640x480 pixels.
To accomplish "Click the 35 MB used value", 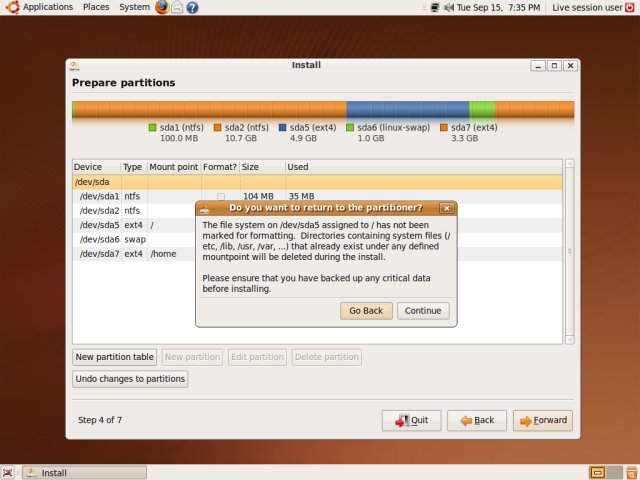I will [302, 197].
